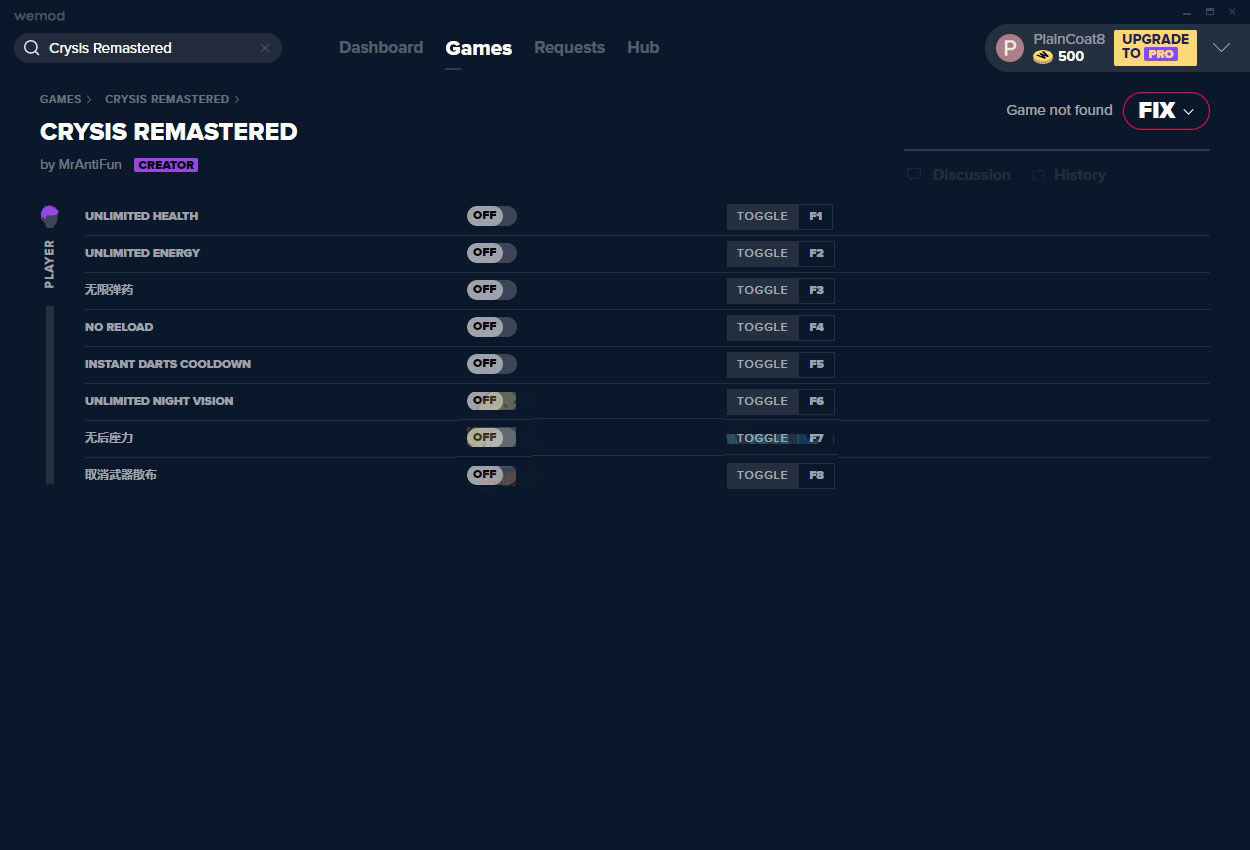The width and height of the screenshot is (1250, 850).
Task: Open the MrAntiFun creator link
Action: click(x=89, y=165)
